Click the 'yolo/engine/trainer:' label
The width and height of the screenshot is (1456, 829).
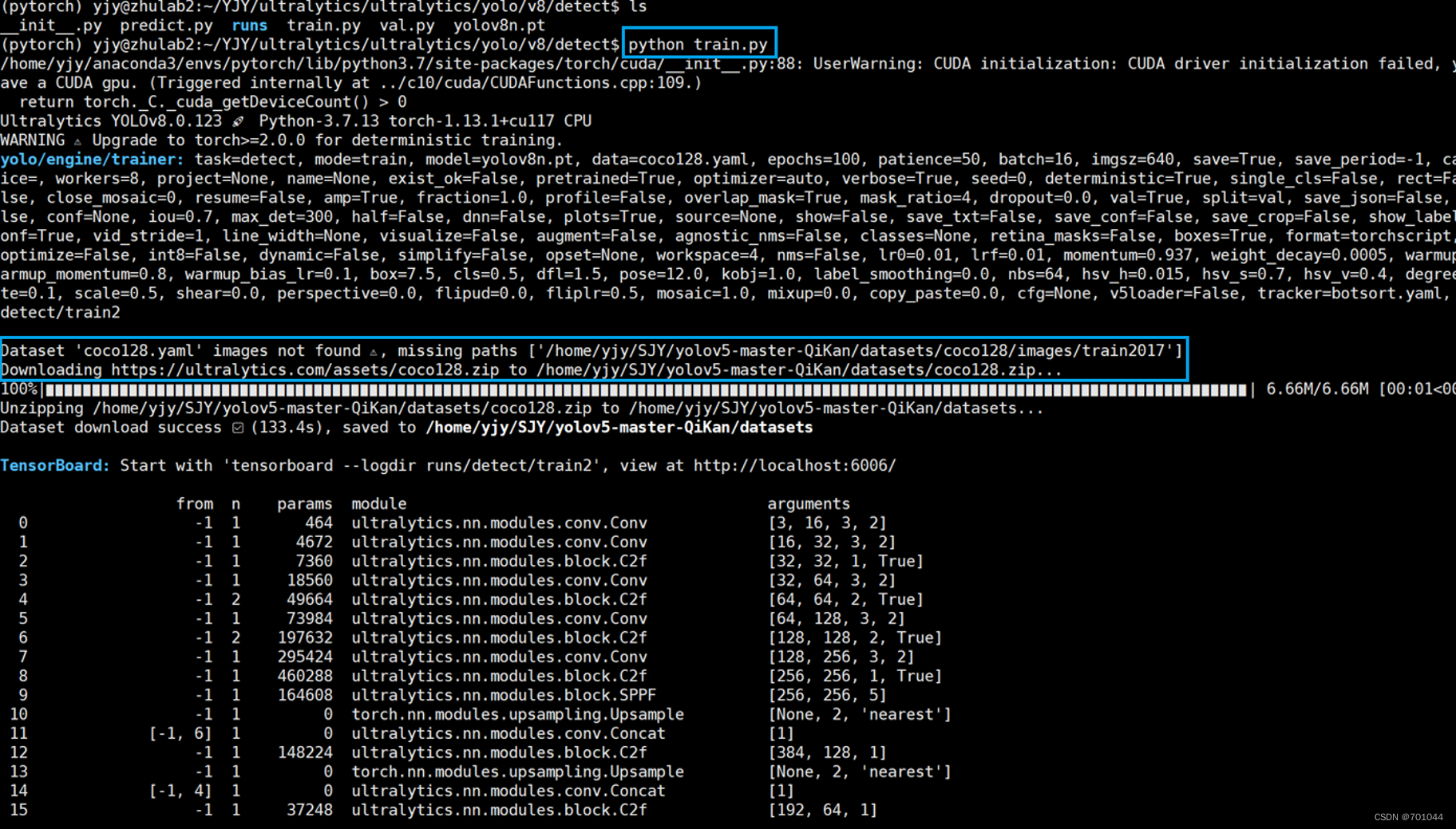(92, 160)
